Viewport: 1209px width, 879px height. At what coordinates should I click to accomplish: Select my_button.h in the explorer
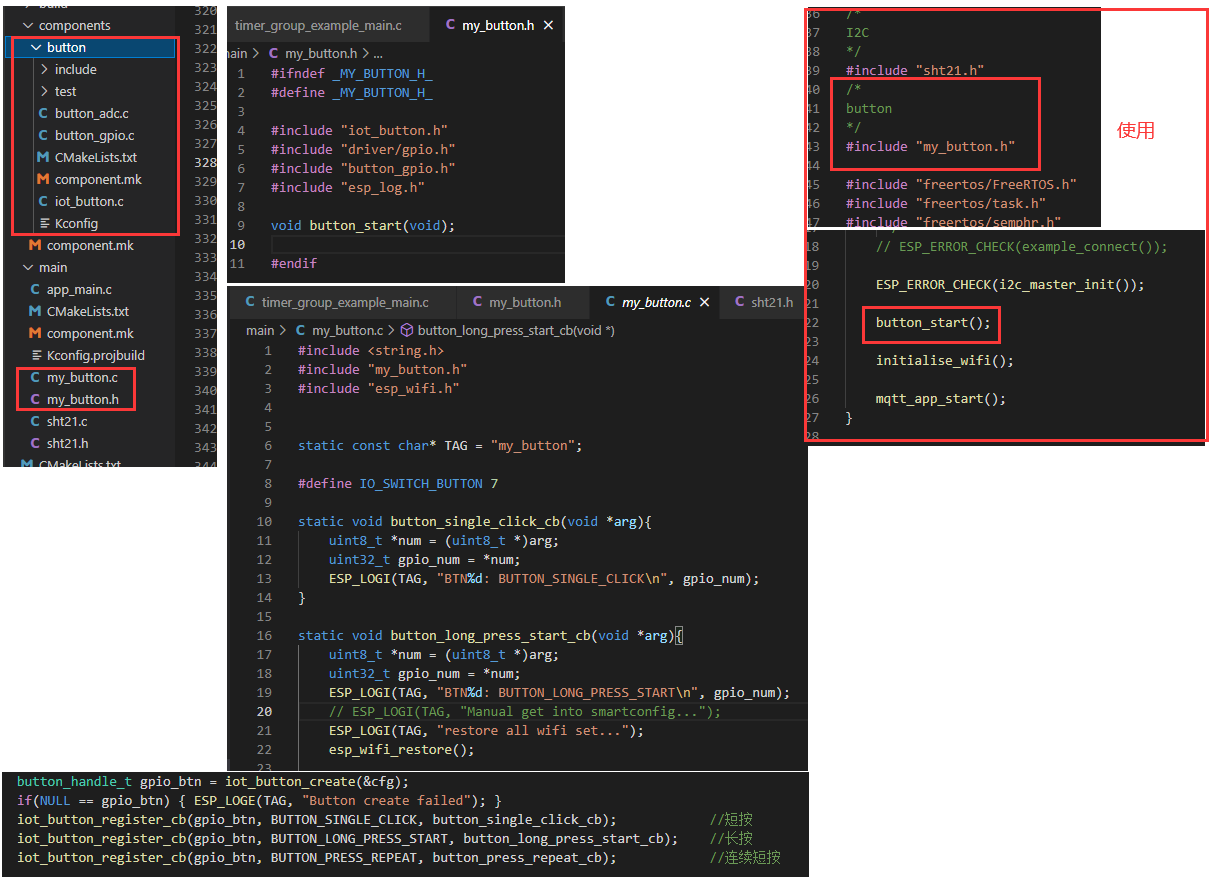(x=82, y=399)
